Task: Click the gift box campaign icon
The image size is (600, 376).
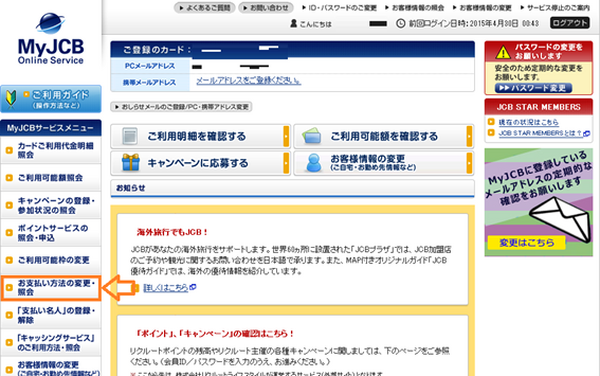Action: point(130,163)
